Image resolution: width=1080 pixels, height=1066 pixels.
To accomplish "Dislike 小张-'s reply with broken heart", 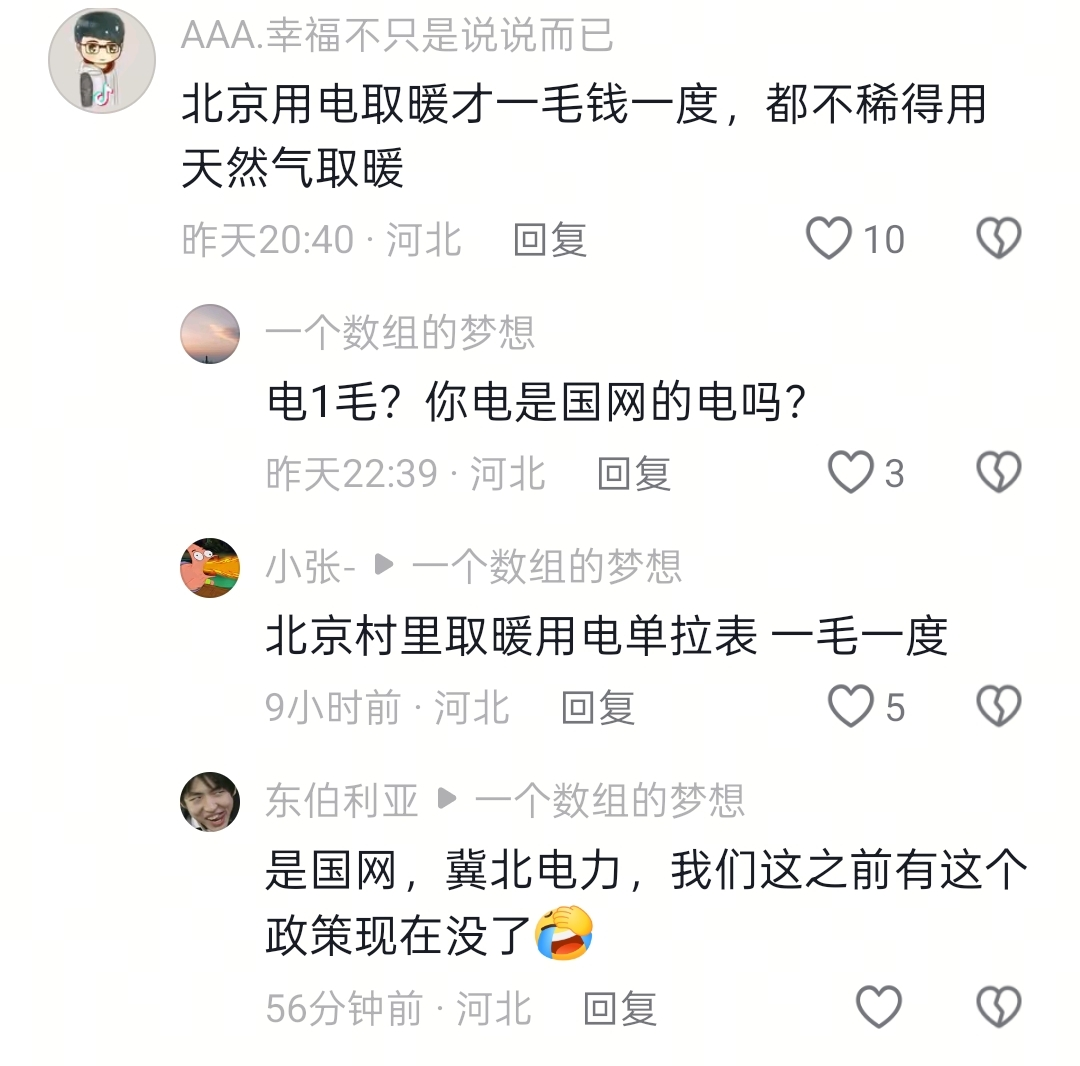I will click(998, 707).
